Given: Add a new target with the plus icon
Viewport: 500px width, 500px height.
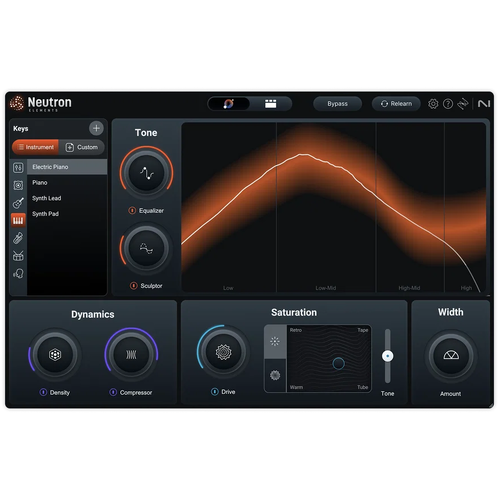Looking at the screenshot, I should point(96,128).
